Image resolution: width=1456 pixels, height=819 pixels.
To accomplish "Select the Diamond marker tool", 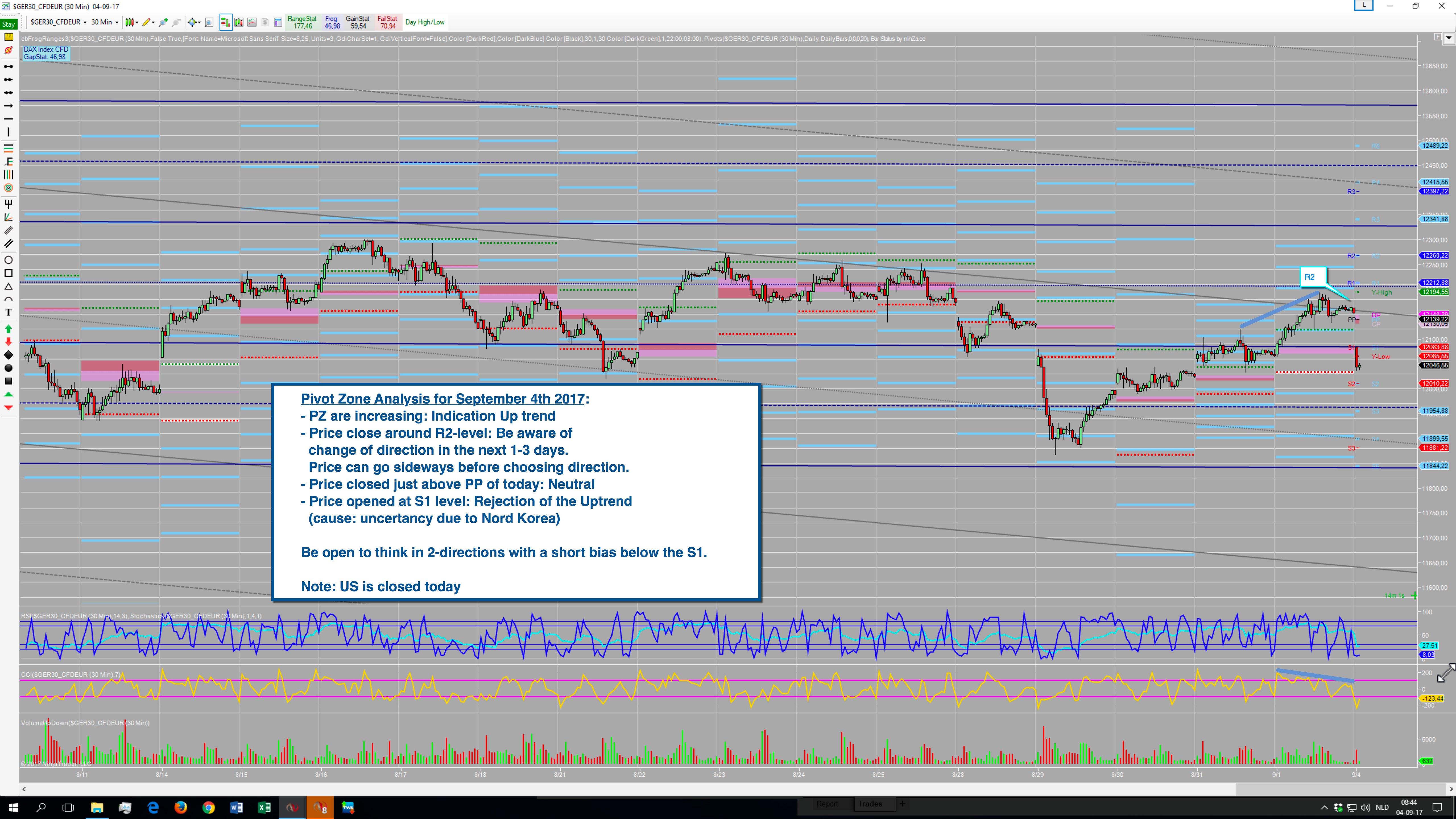I will click(9, 355).
